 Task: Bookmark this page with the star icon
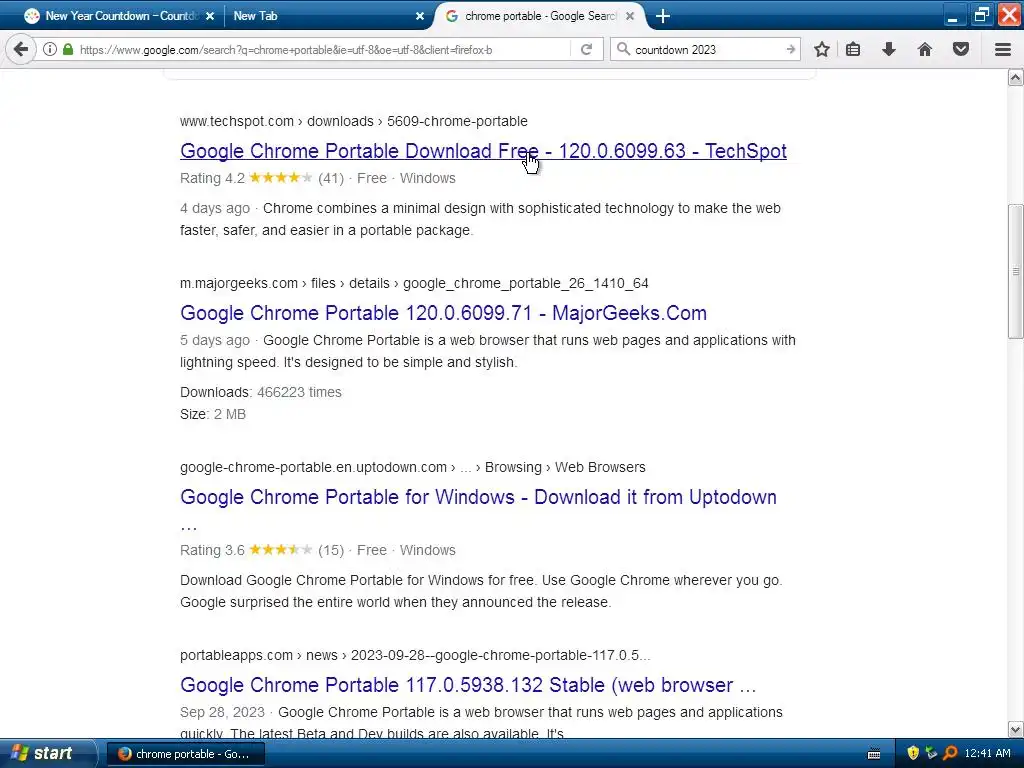tap(822, 49)
